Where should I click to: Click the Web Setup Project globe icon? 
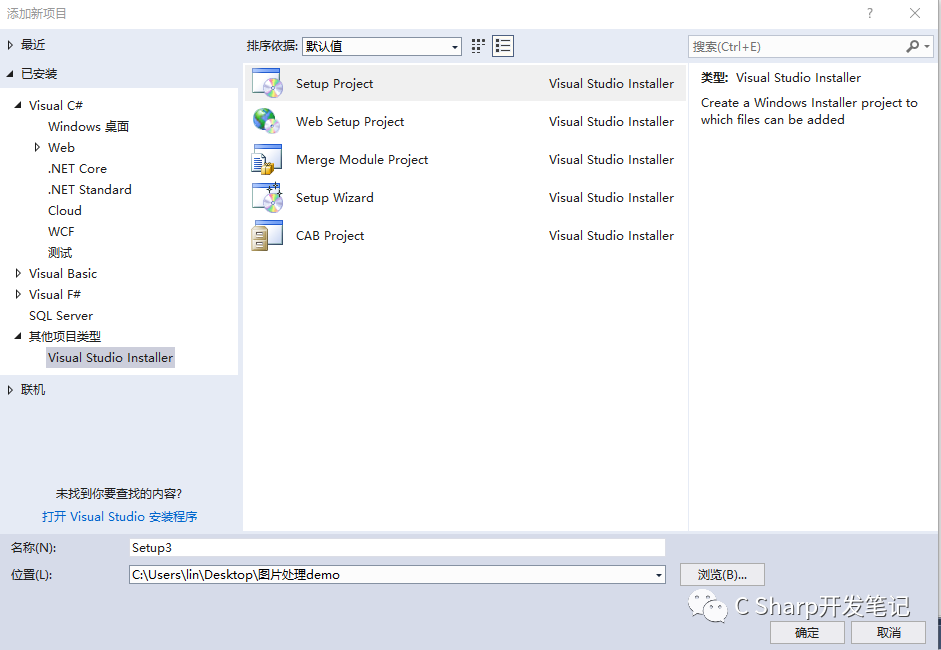[x=267, y=121]
